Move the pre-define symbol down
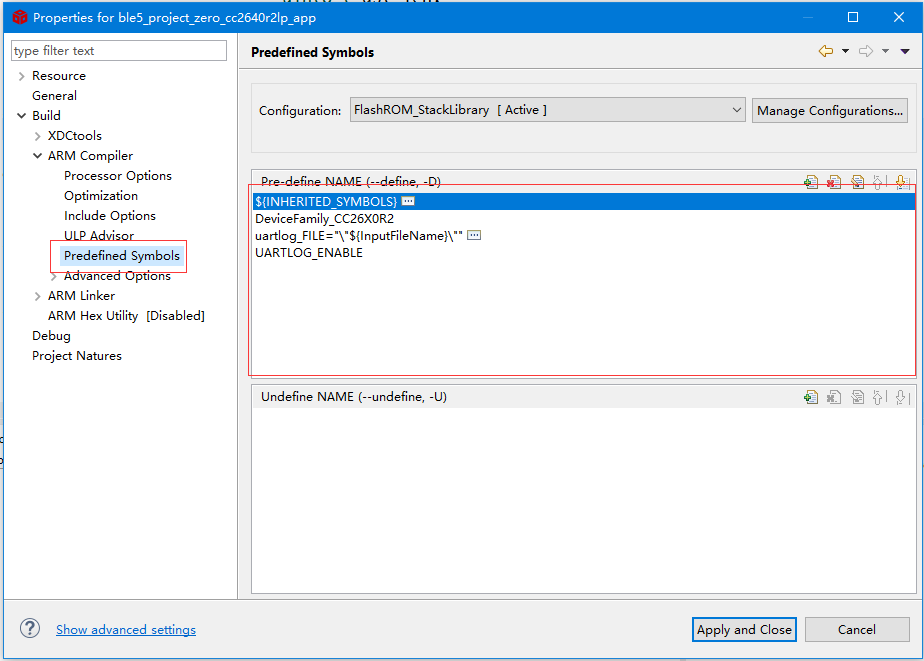924x661 pixels. (902, 182)
